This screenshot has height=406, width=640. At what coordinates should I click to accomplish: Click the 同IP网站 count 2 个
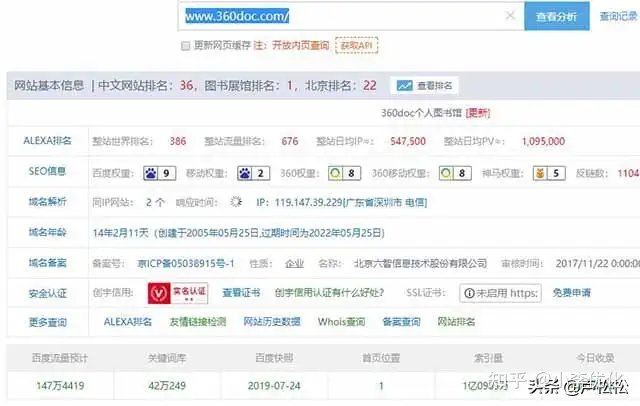(156, 202)
